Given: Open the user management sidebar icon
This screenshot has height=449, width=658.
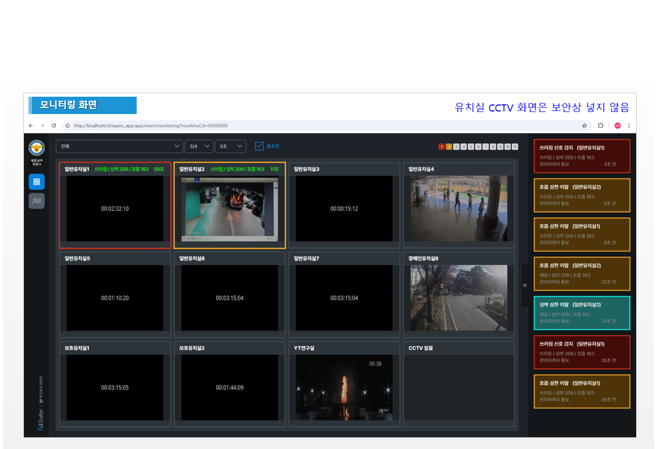Looking at the screenshot, I should [x=36, y=201].
